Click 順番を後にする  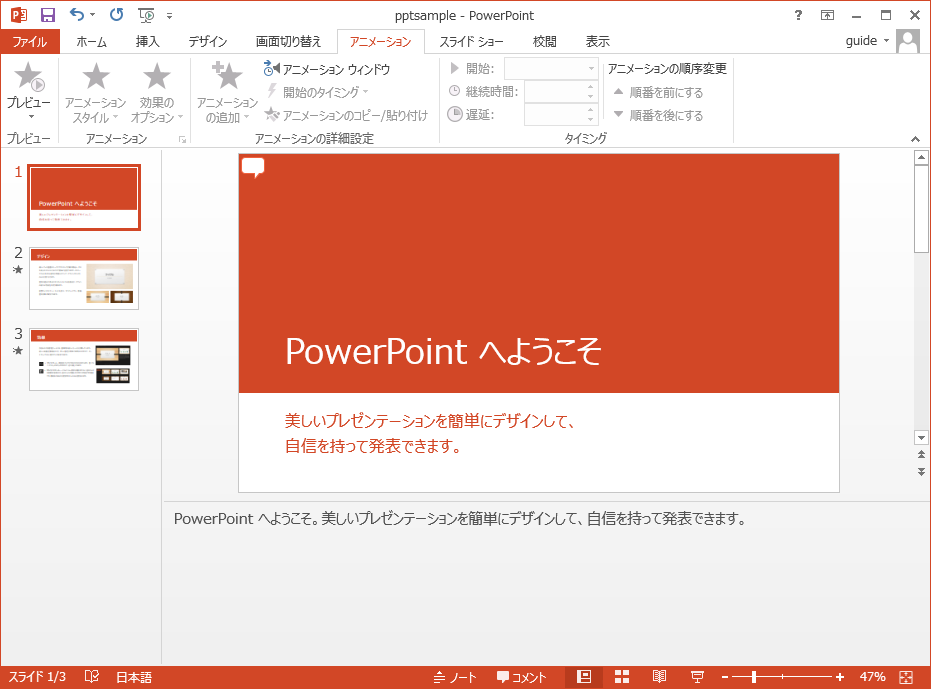coord(658,115)
